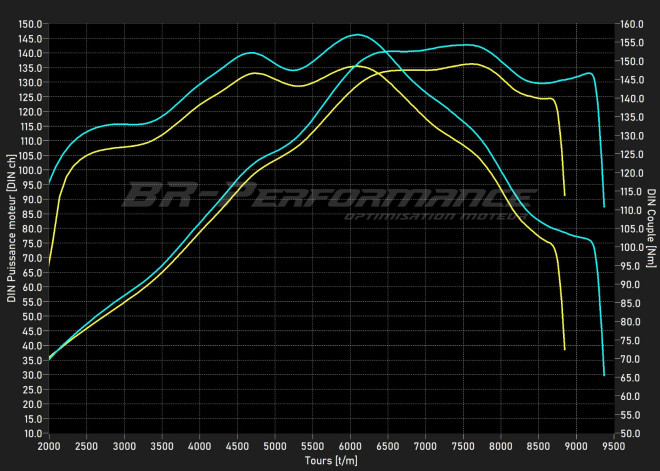Click the 'Optimisation moteur' watermark text

point(435,216)
